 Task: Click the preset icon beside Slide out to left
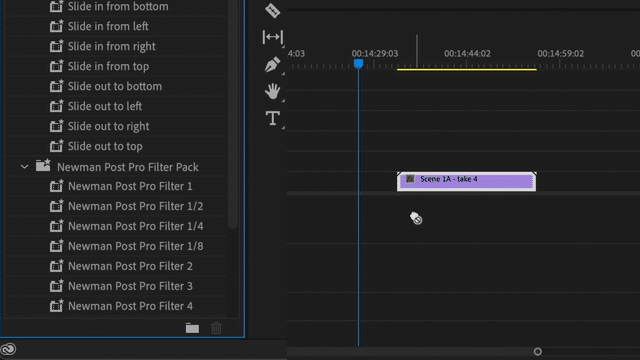click(x=56, y=106)
